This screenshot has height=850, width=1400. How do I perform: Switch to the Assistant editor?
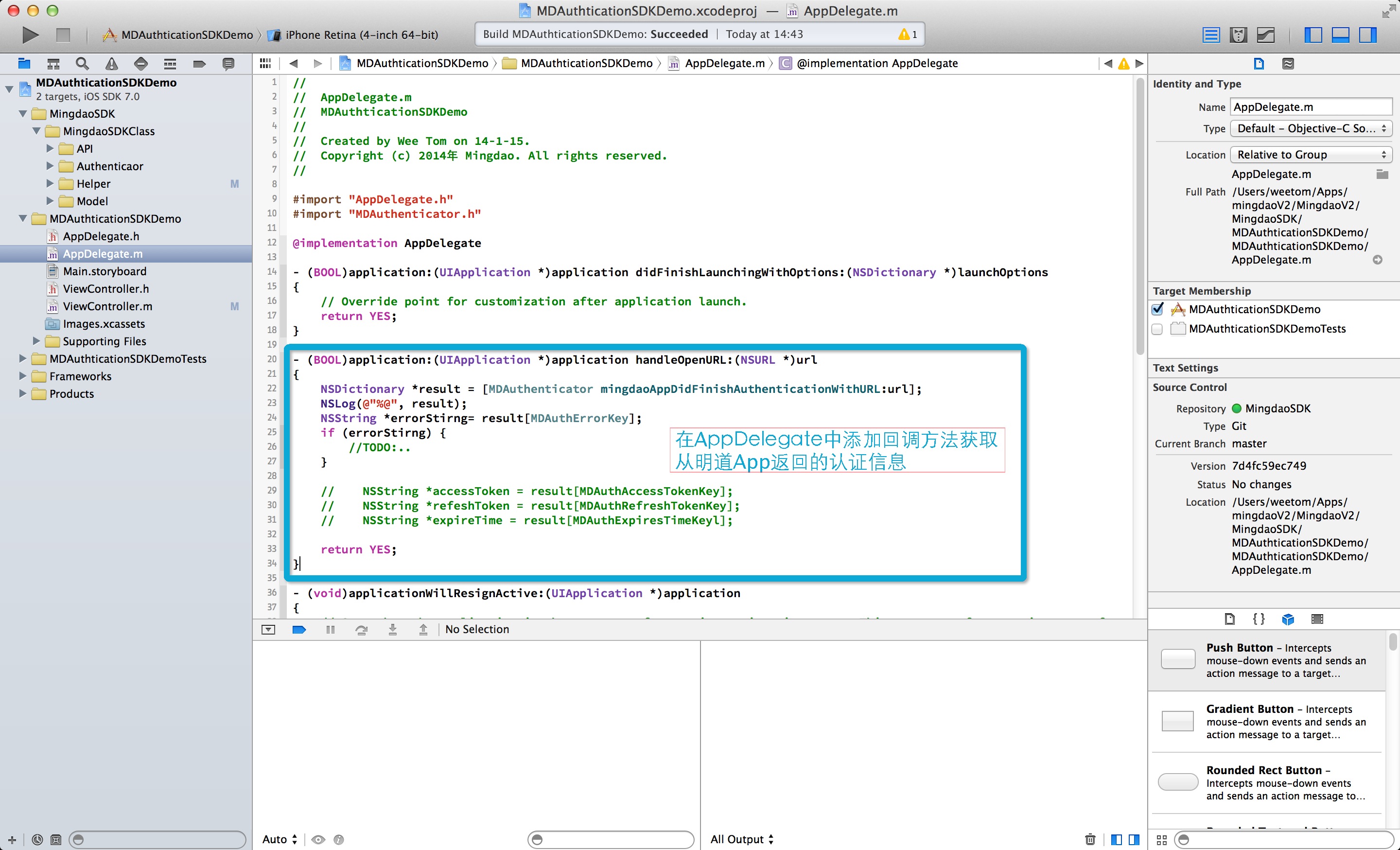point(1238,35)
